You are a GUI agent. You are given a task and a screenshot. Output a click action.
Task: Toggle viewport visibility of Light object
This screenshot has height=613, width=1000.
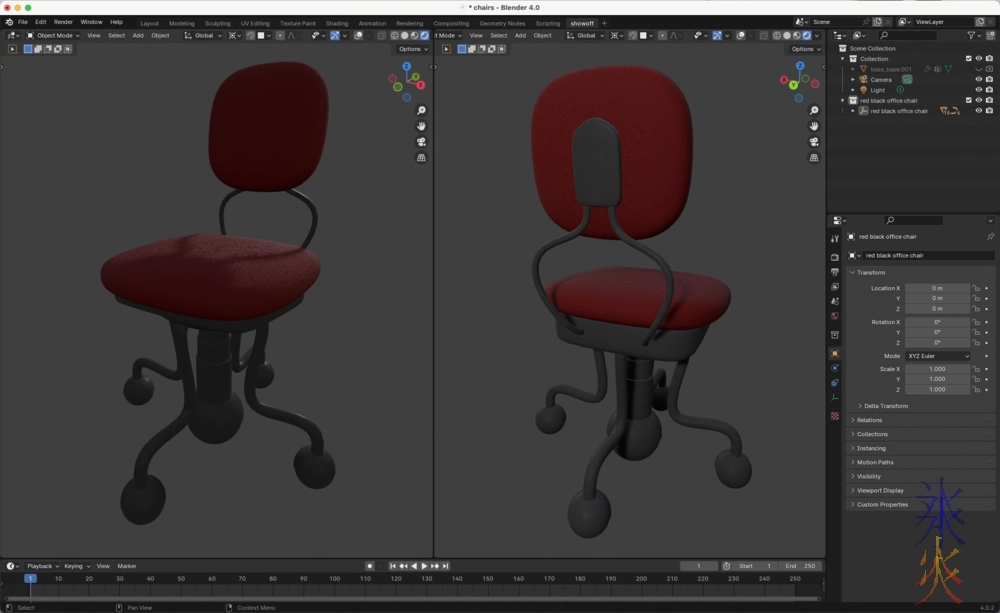(x=979, y=90)
